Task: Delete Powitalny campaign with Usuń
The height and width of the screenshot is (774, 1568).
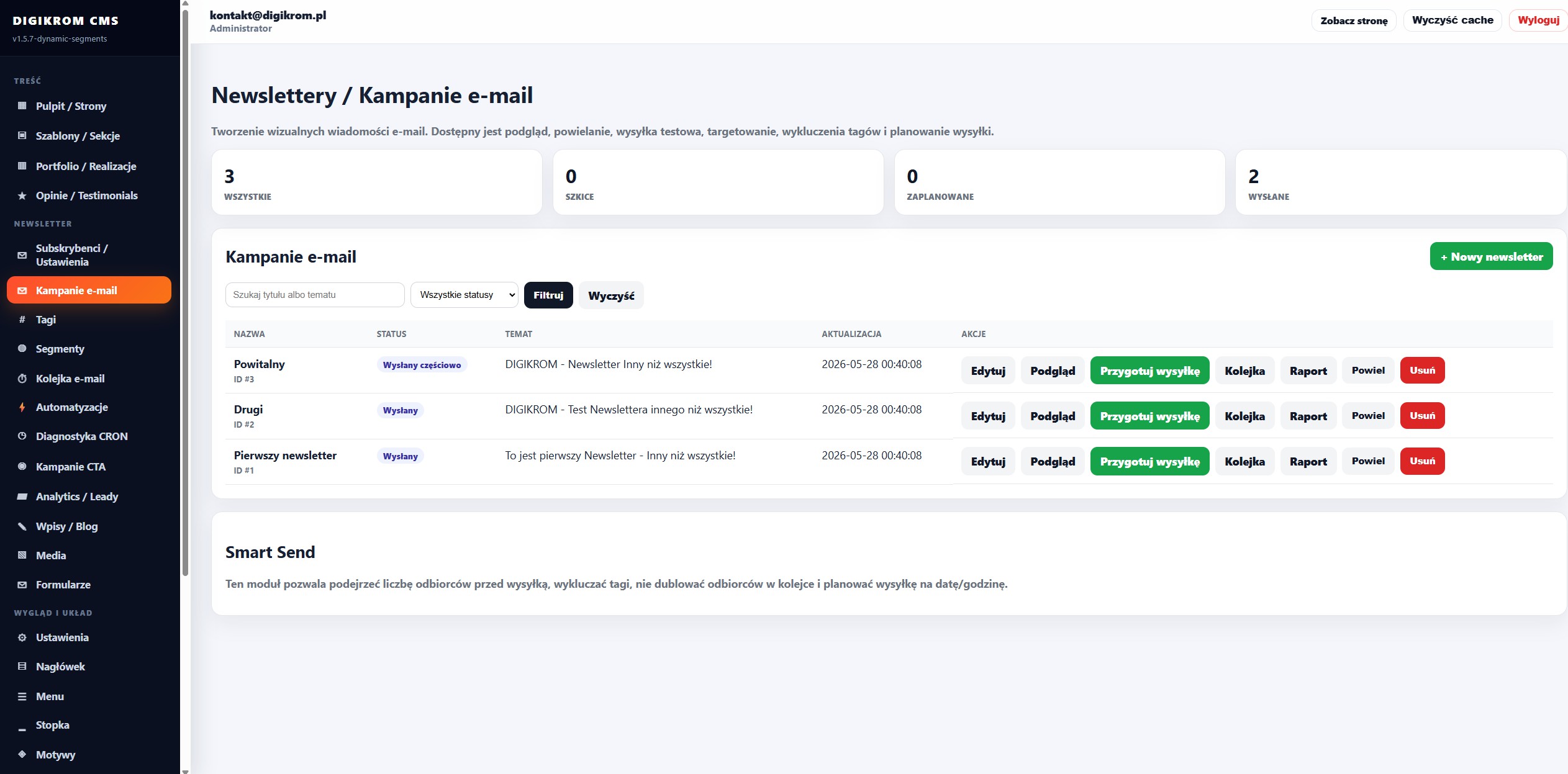Action: tap(1422, 370)
